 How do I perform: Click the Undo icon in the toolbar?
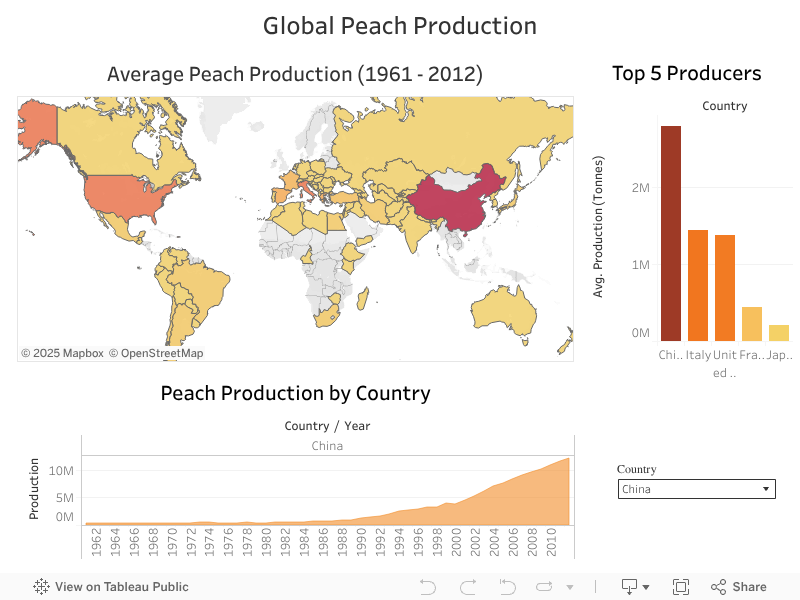427,586
